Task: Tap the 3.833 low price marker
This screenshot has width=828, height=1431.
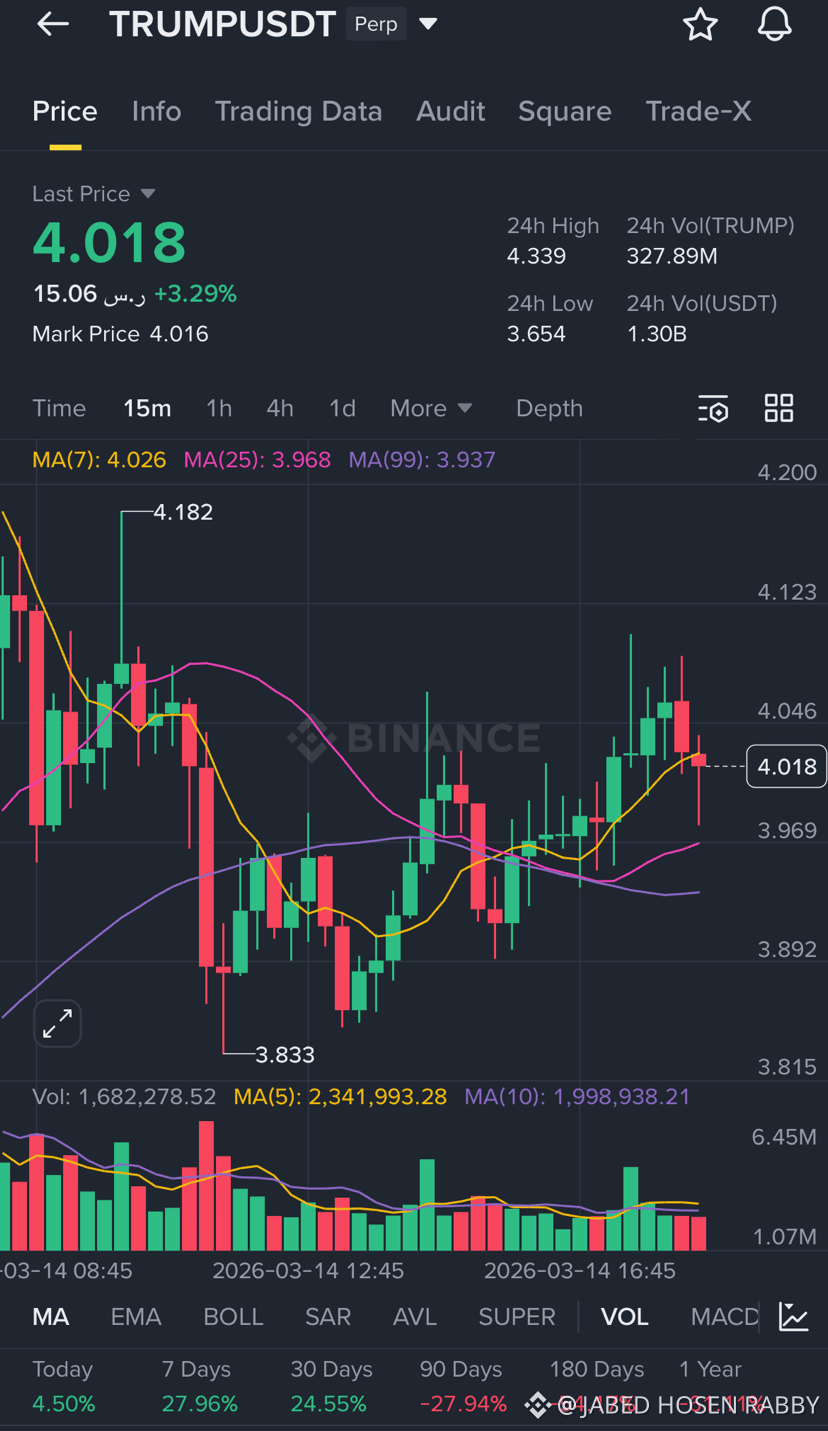Action: [x=285, y=1055]
